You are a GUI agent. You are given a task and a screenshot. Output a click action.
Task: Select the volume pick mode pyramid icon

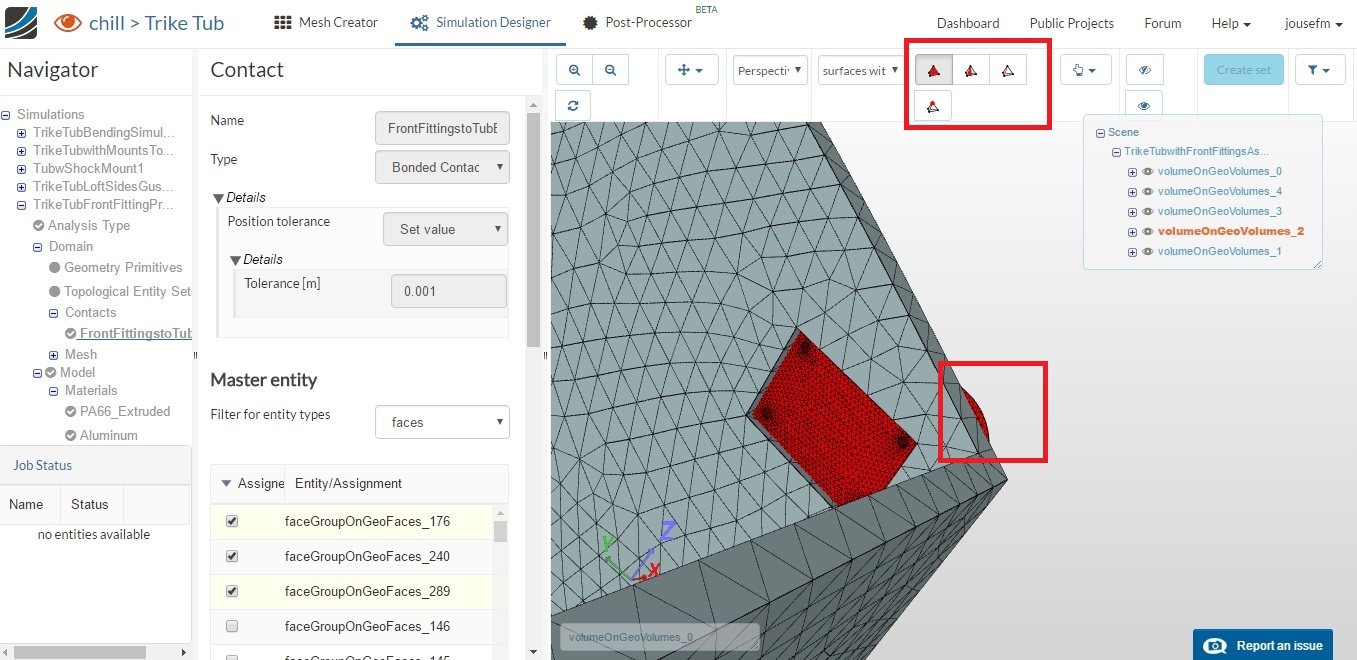(x=934, y=70)
